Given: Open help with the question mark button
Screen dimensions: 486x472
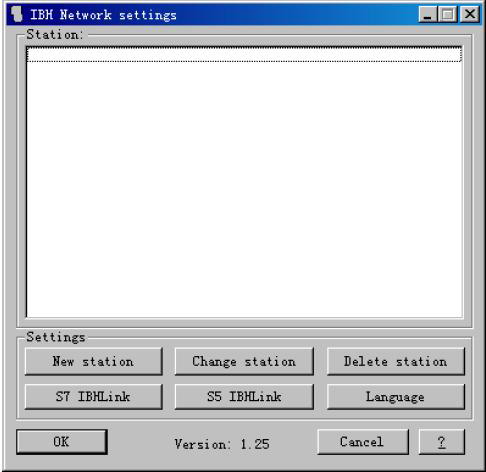Looking at the screenshot, I should click(441, 442).
